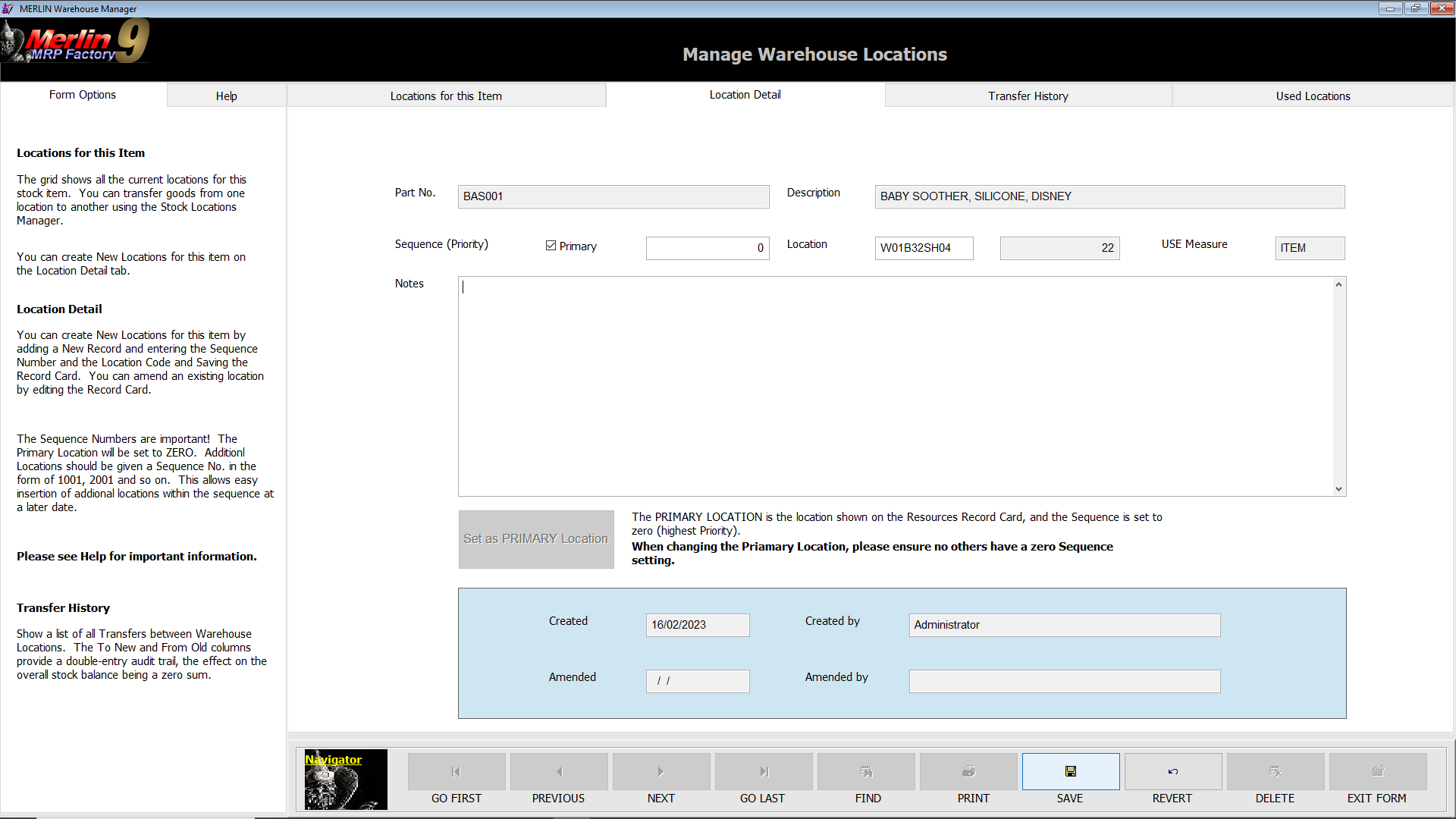Toggle the Primary checkbox
The height and width of the screenshot is (819, 1456).
click(551, 246)
